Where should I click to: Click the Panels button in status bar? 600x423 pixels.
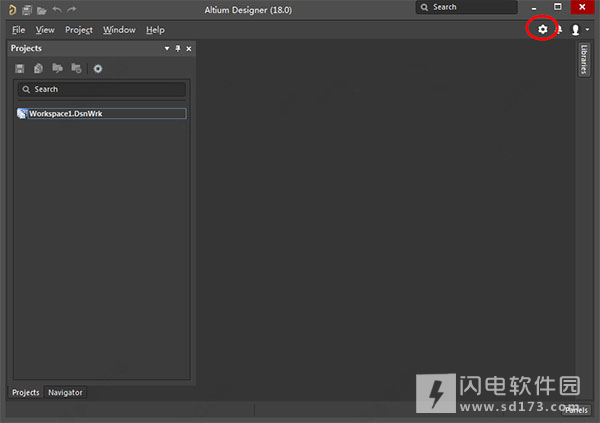[x=576, y=410]
